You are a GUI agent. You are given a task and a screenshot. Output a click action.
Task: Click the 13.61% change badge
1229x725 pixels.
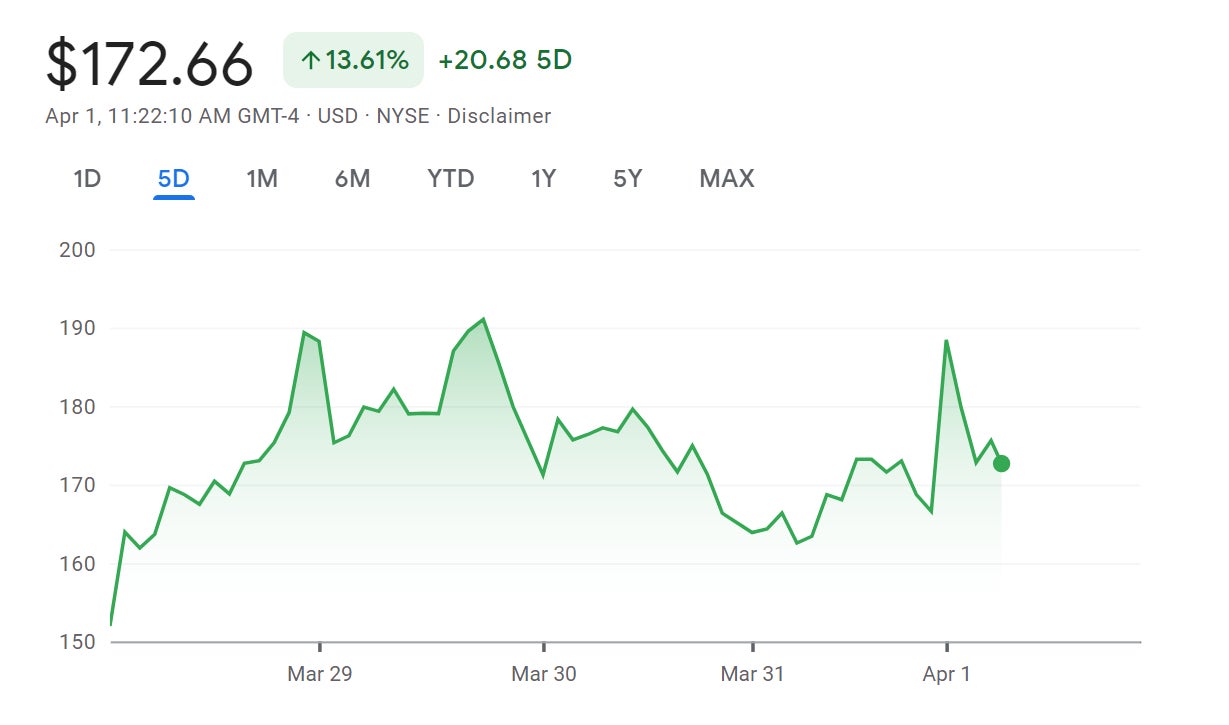tap(354, 61)
